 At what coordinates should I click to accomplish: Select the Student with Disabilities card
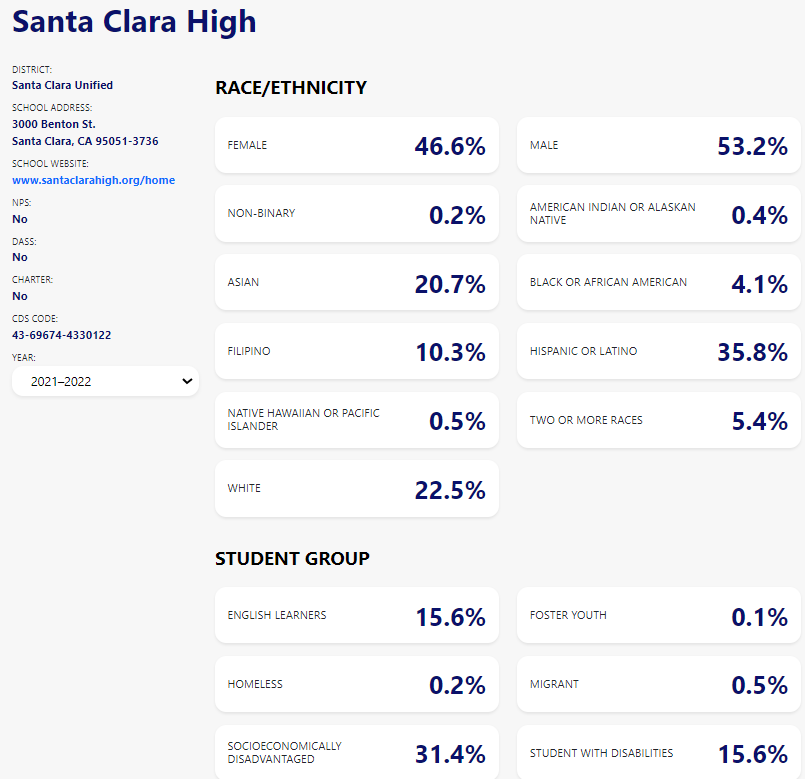(x=658, y=753)
